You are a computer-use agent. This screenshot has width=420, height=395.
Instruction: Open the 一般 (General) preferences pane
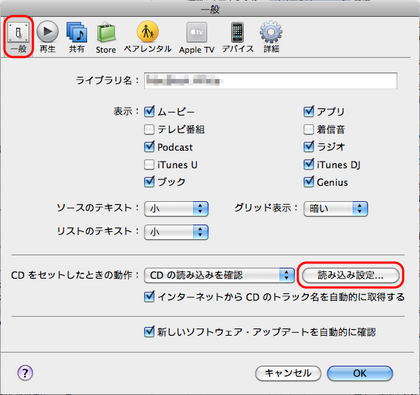point(18,37)
